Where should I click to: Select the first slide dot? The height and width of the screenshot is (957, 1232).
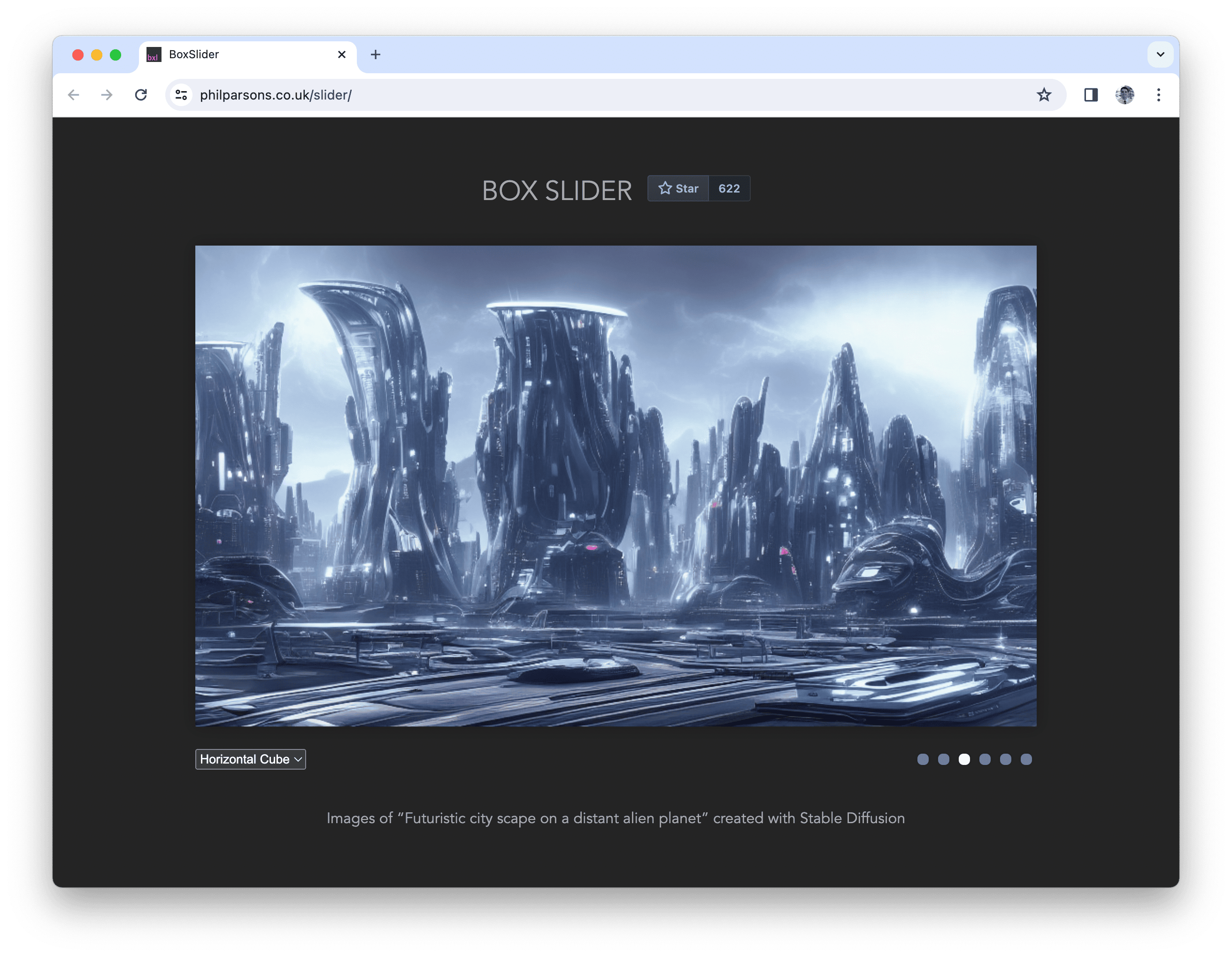tap(923, 759)
